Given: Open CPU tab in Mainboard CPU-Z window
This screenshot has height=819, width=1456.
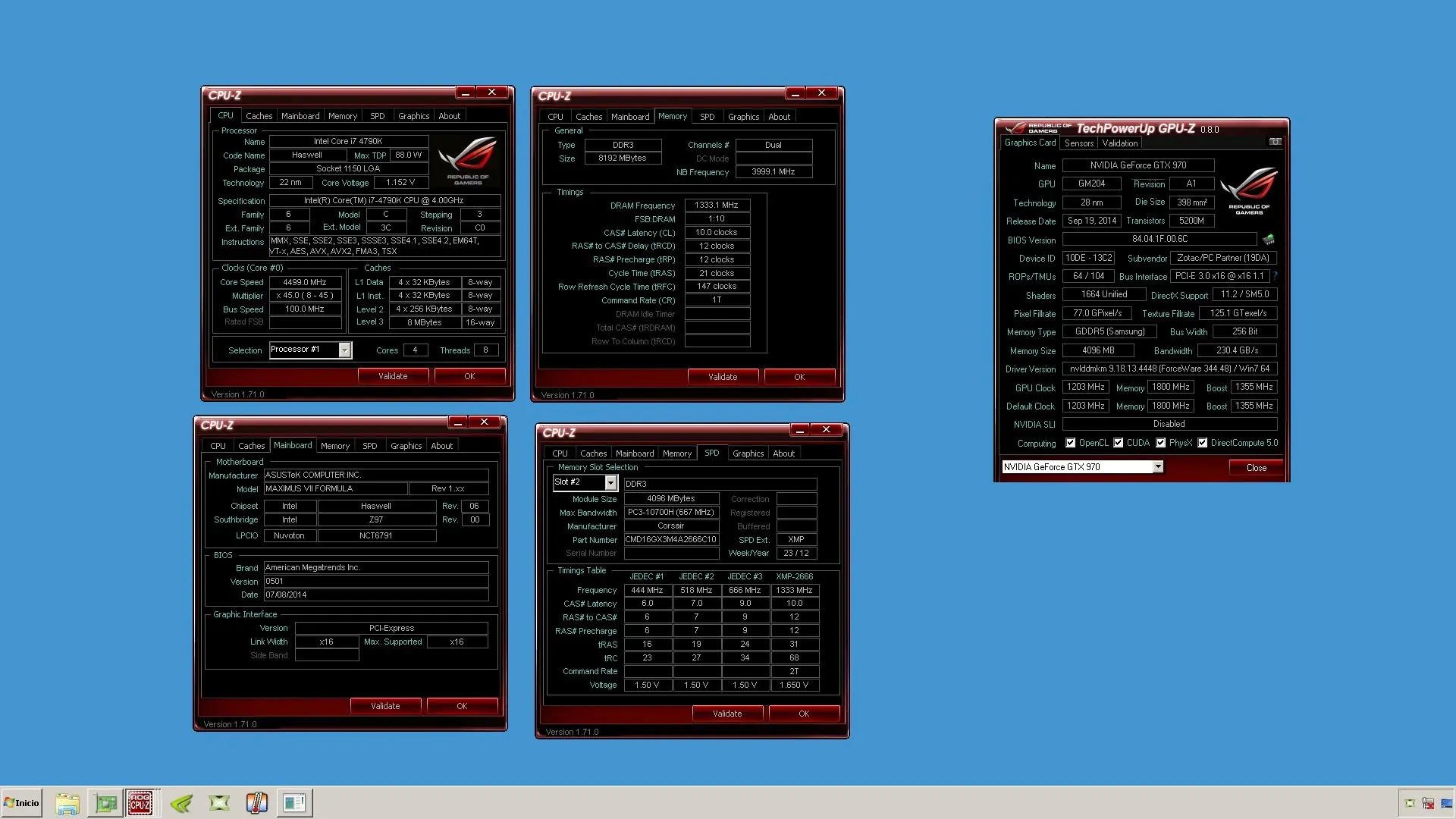Looking at the screenshot, I should (x=218, y=446).
